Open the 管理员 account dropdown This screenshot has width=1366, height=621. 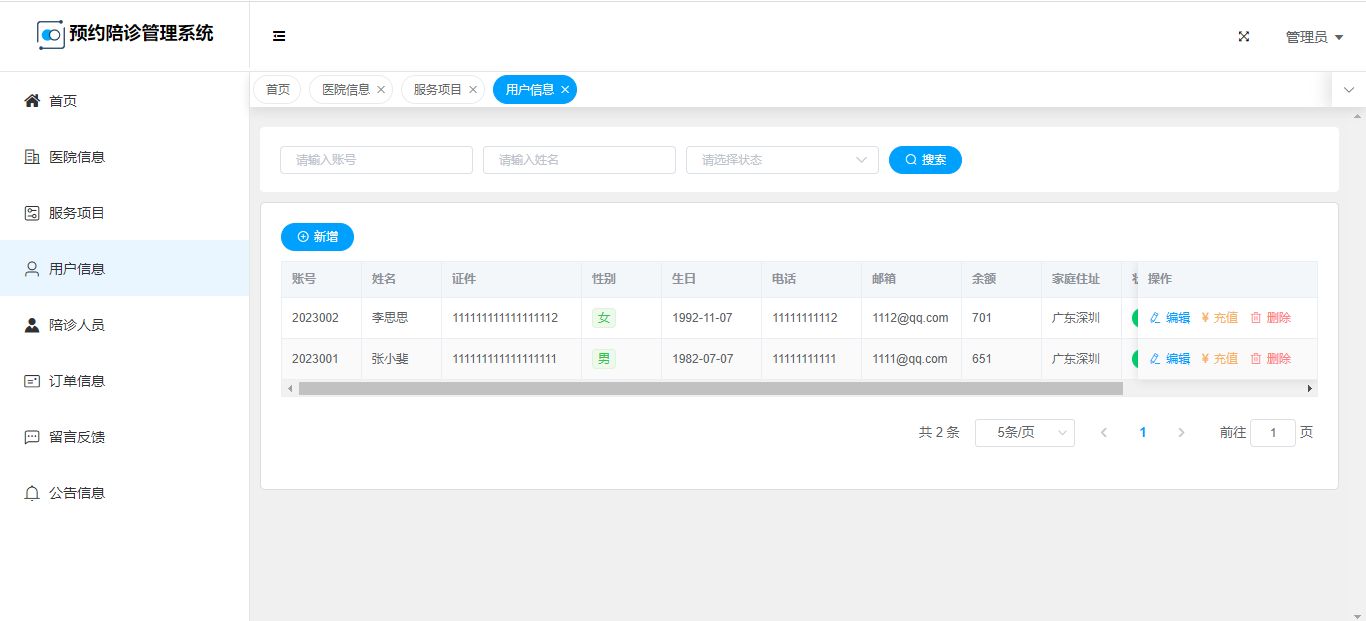tap(1314, 37)
